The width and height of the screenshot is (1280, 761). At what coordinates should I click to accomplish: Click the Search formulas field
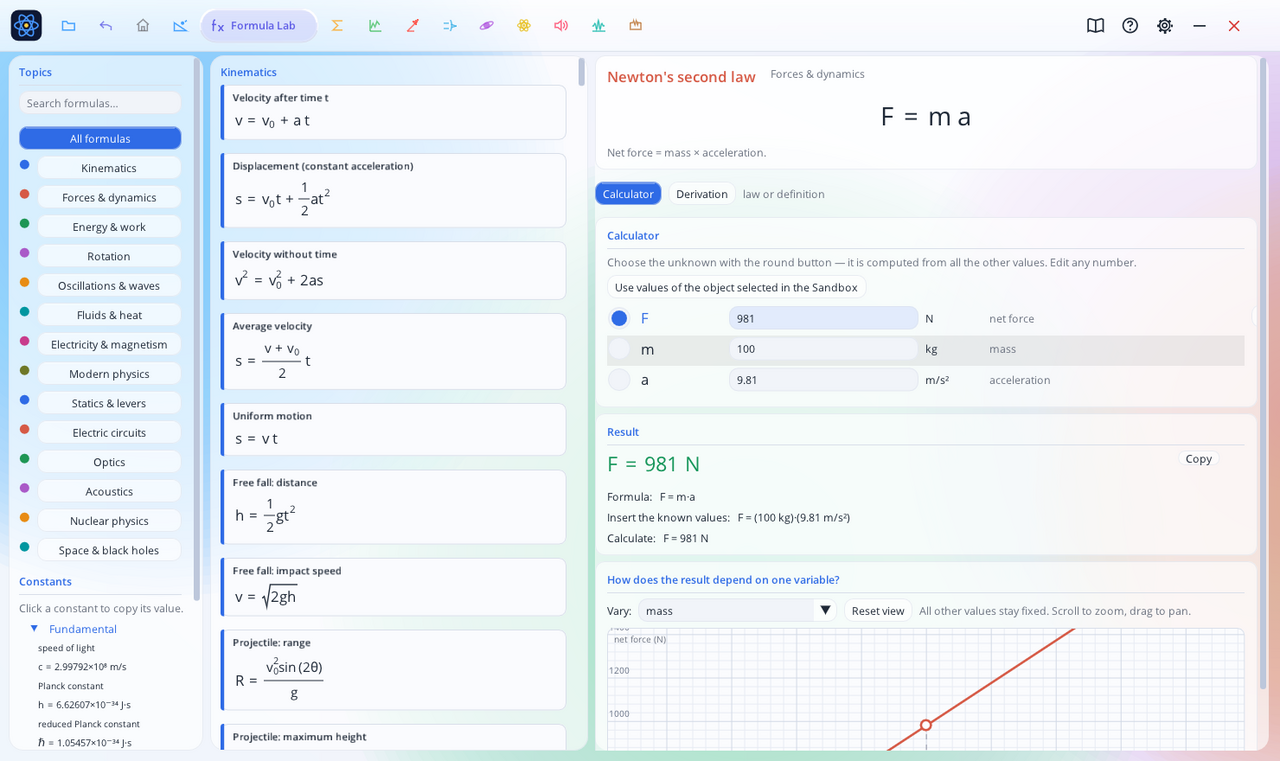point(100,103)
